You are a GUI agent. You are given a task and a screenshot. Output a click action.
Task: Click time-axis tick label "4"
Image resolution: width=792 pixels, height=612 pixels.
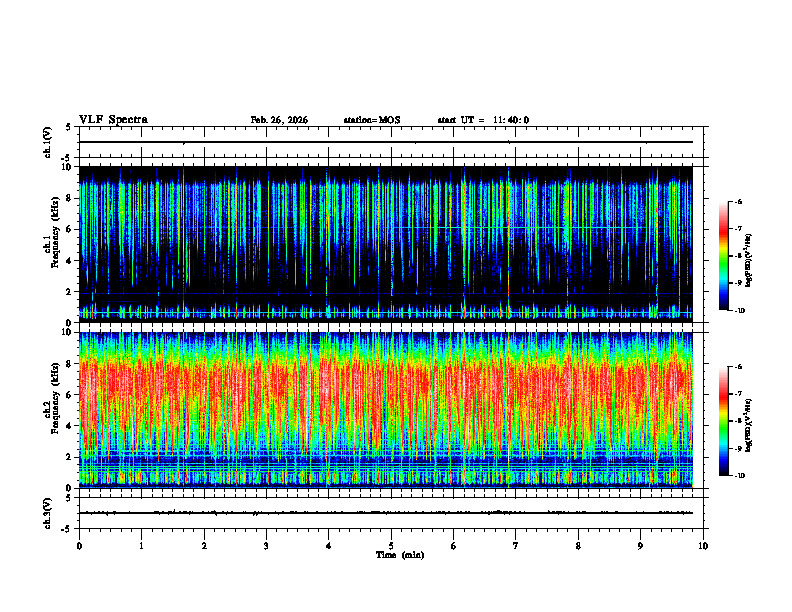click(329, 546)
